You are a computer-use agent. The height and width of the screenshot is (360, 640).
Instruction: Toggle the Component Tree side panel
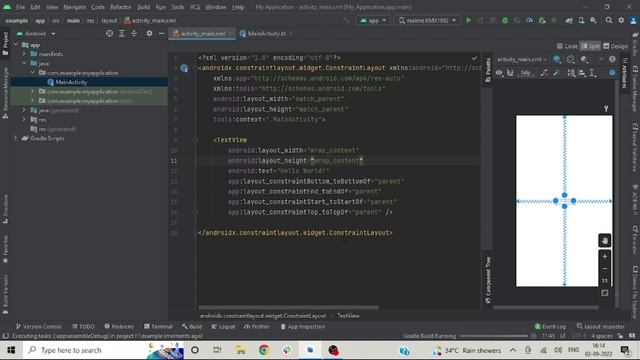coord(488,280)
